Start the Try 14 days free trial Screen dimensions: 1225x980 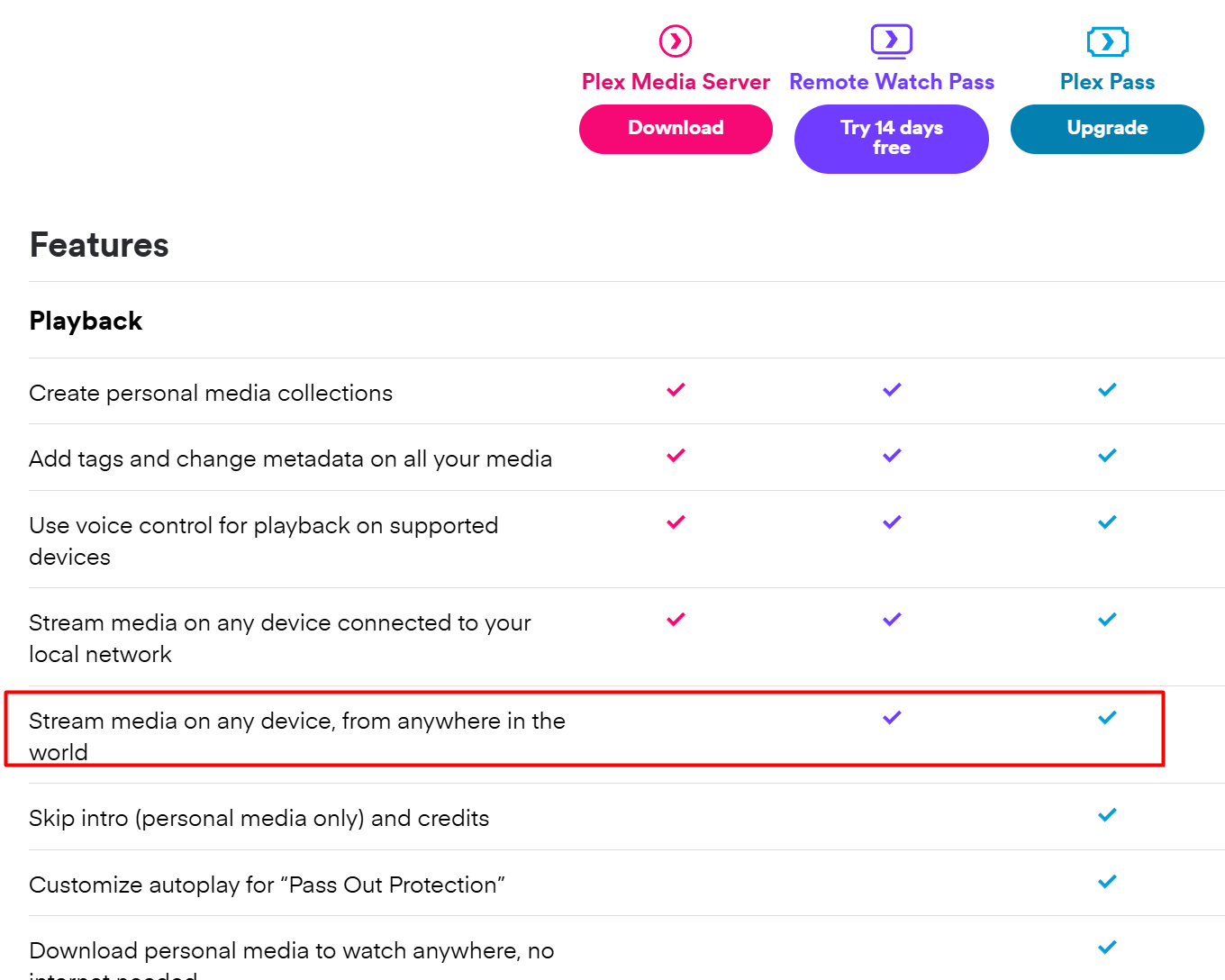892,139
